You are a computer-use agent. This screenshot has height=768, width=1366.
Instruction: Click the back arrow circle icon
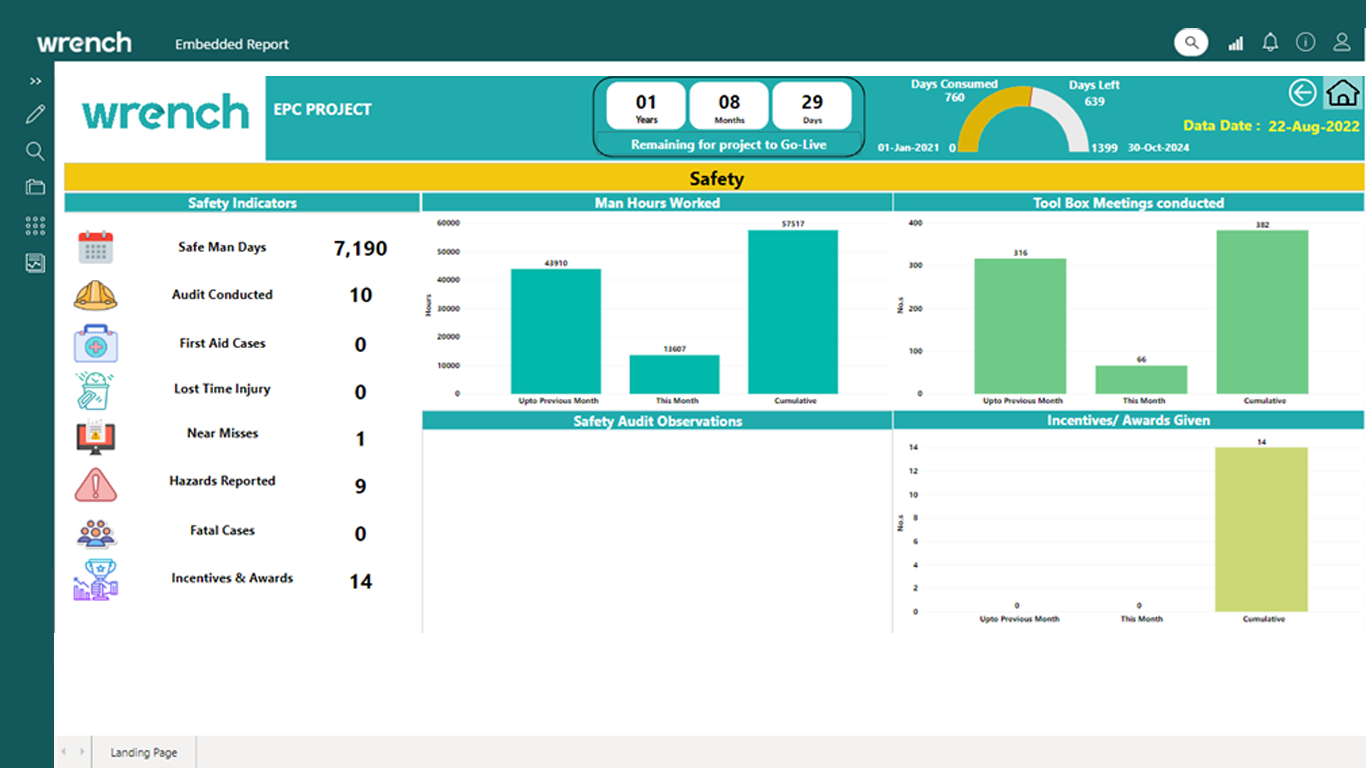pyautogui.click(x=1302, y=93)
